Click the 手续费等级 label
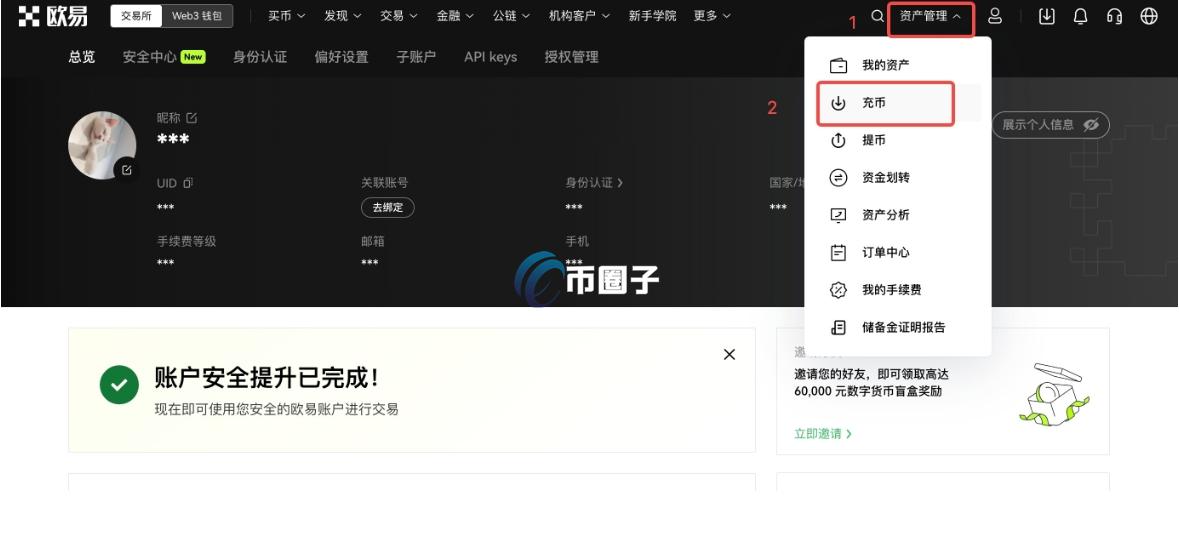This screenshot has height=559, width=1179. click(x=186, y=242)
